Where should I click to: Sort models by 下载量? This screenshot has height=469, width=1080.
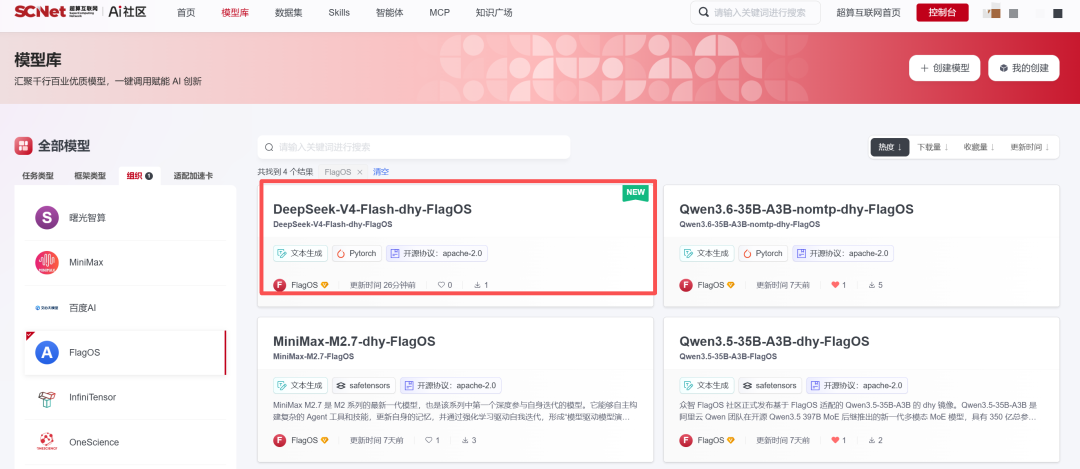(x=933, y=147)
